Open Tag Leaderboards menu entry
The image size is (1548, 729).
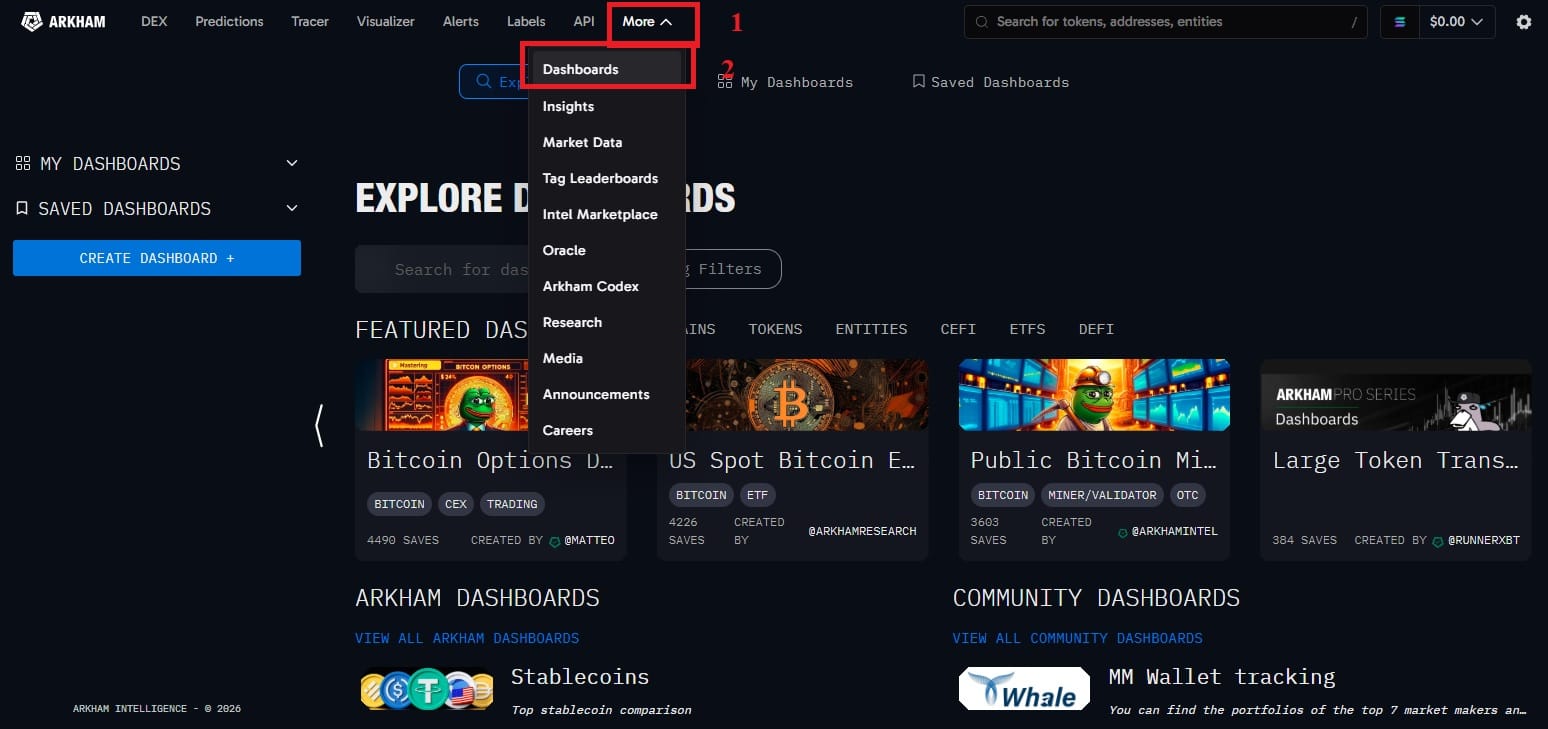pos(600,178)
